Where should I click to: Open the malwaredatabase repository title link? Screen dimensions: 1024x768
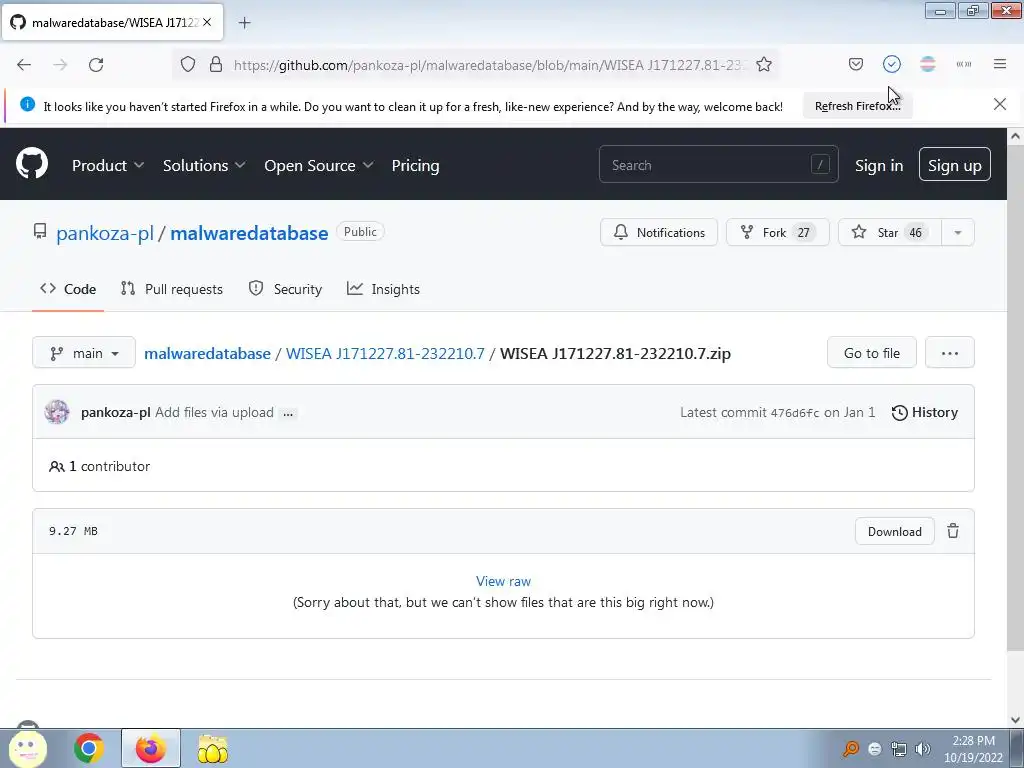pos(249,233)
